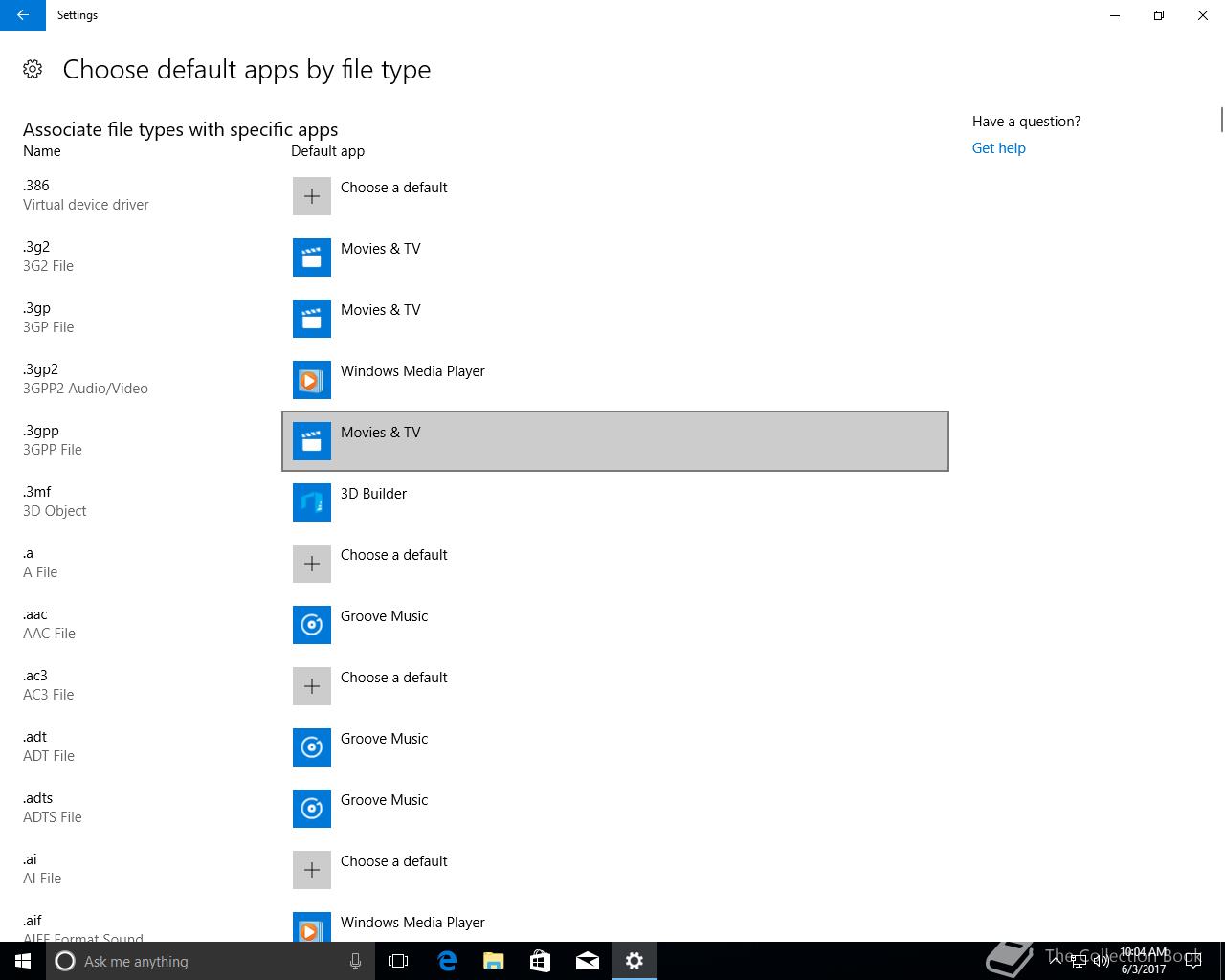Open the Action Center notifications

tap(1193, 961)
